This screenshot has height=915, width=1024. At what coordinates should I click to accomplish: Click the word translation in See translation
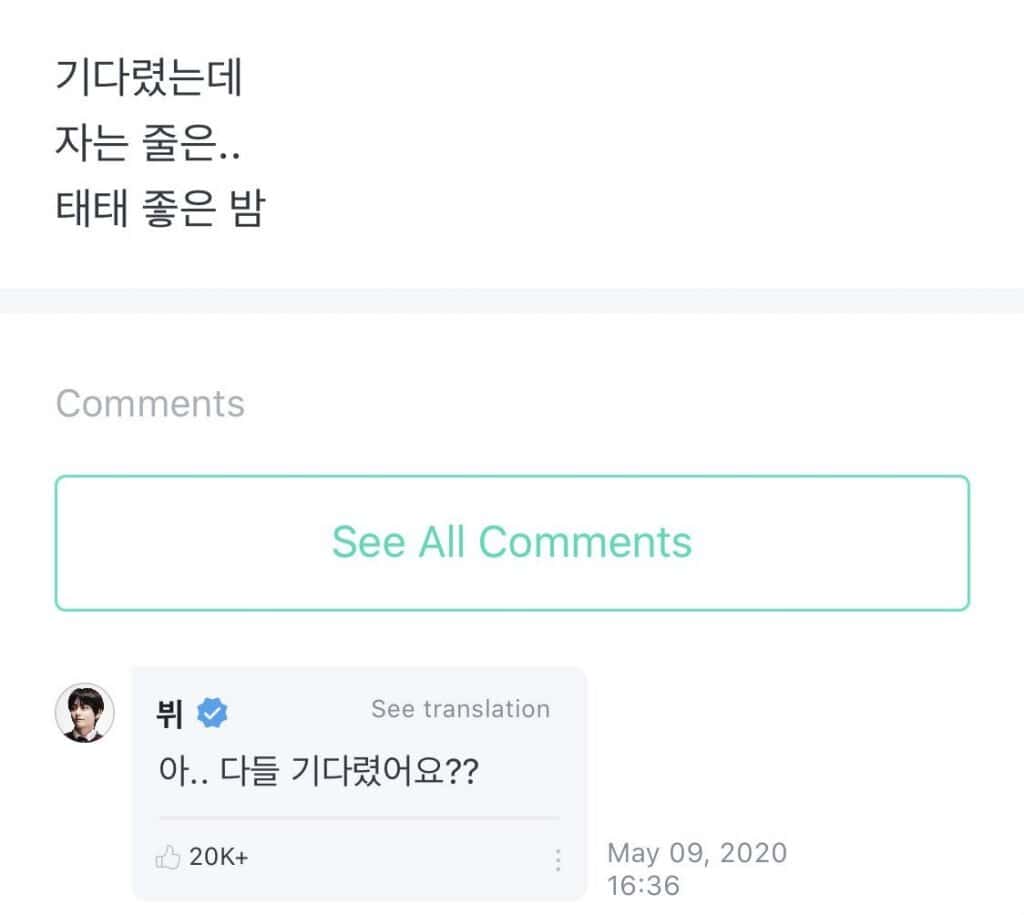[487, 709]
